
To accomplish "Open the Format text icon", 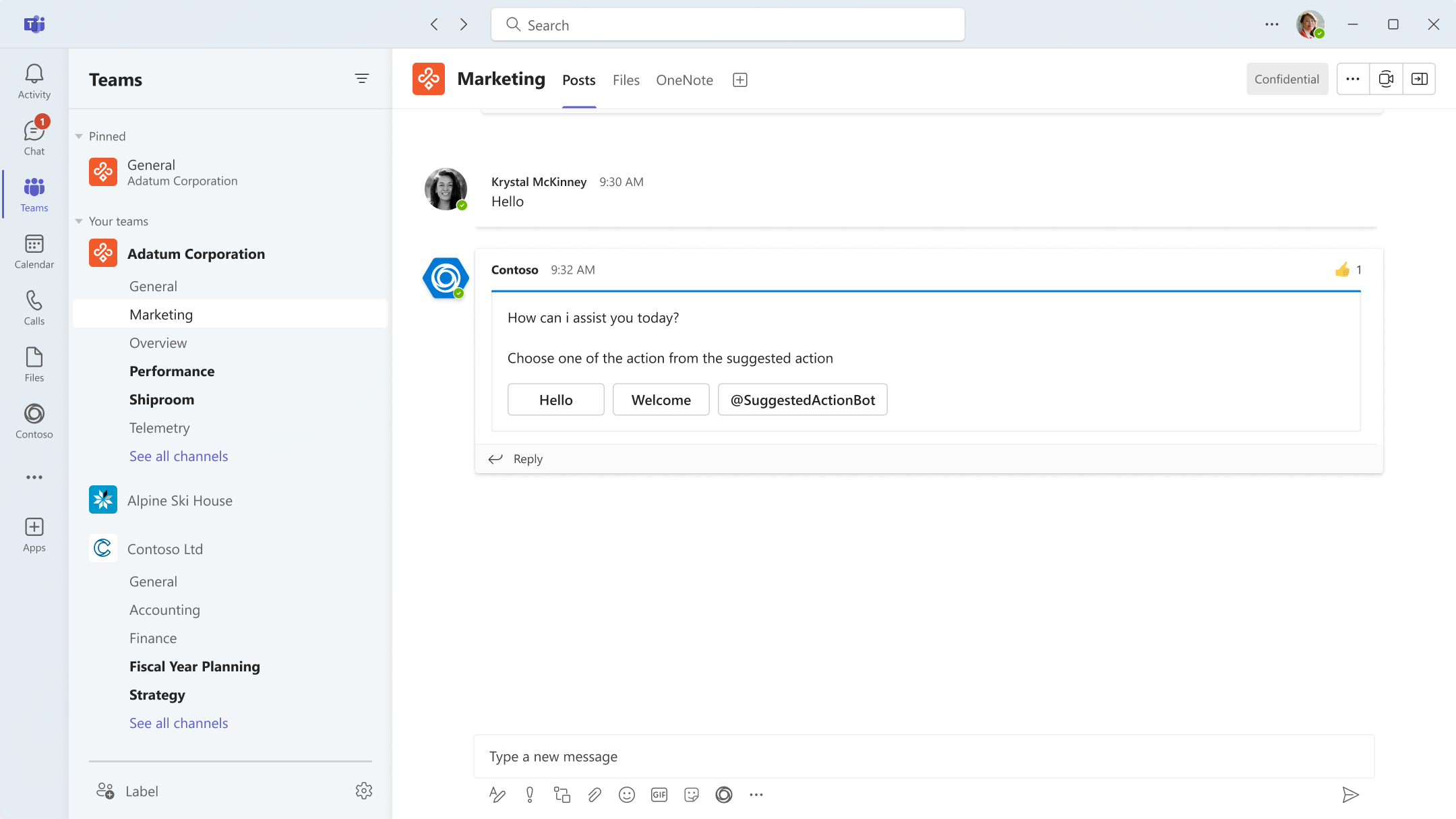I will point(497,795).
